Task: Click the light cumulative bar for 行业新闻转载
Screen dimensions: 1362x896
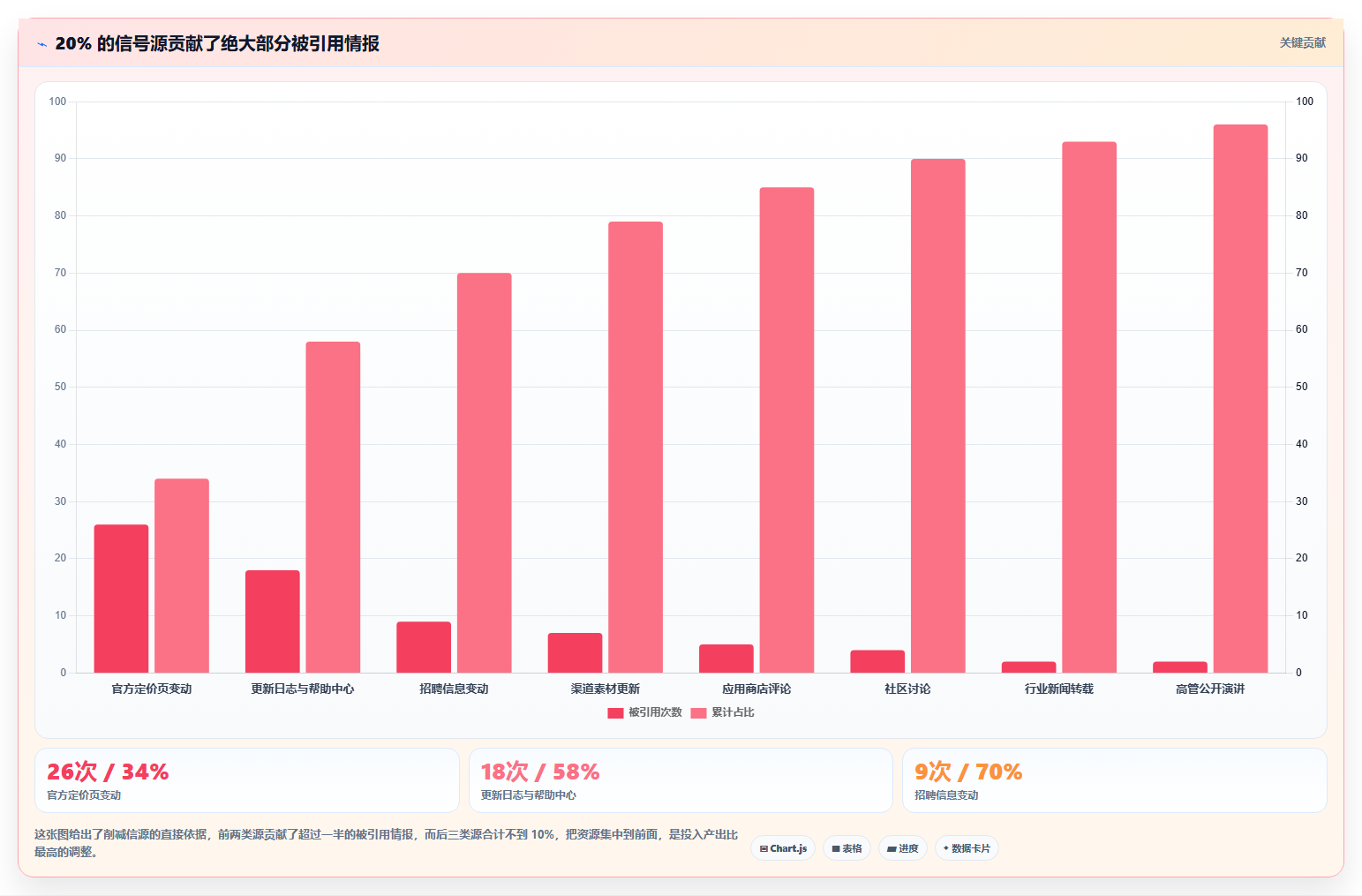Action: click(1089, 407)
